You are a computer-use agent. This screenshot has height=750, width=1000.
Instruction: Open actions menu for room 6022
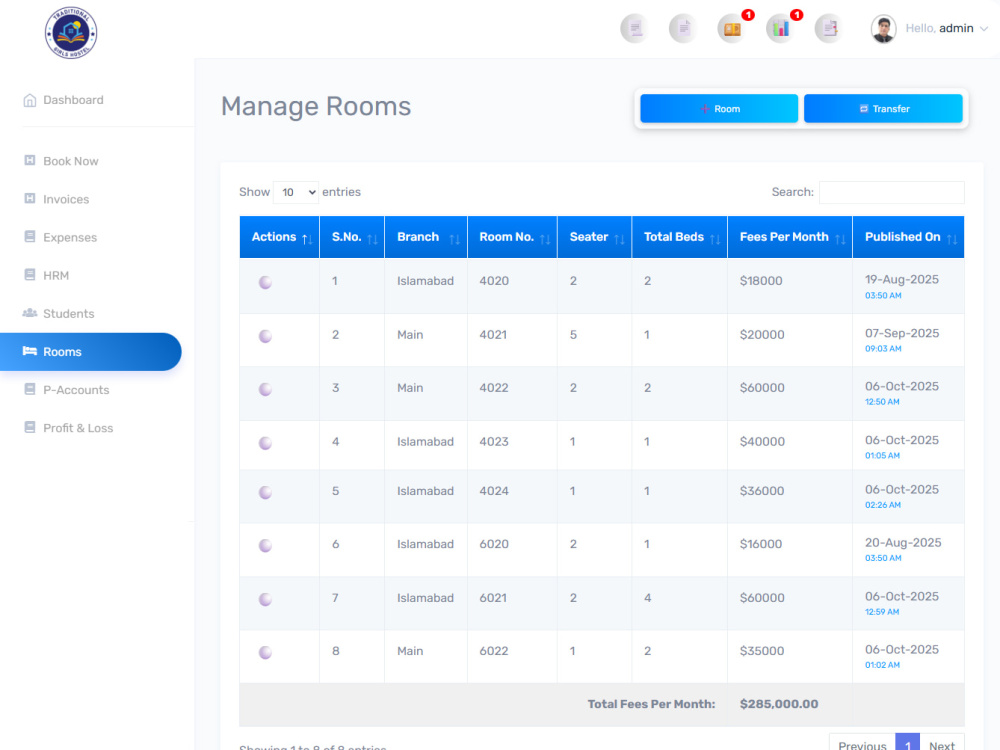(x=265, y=652)
